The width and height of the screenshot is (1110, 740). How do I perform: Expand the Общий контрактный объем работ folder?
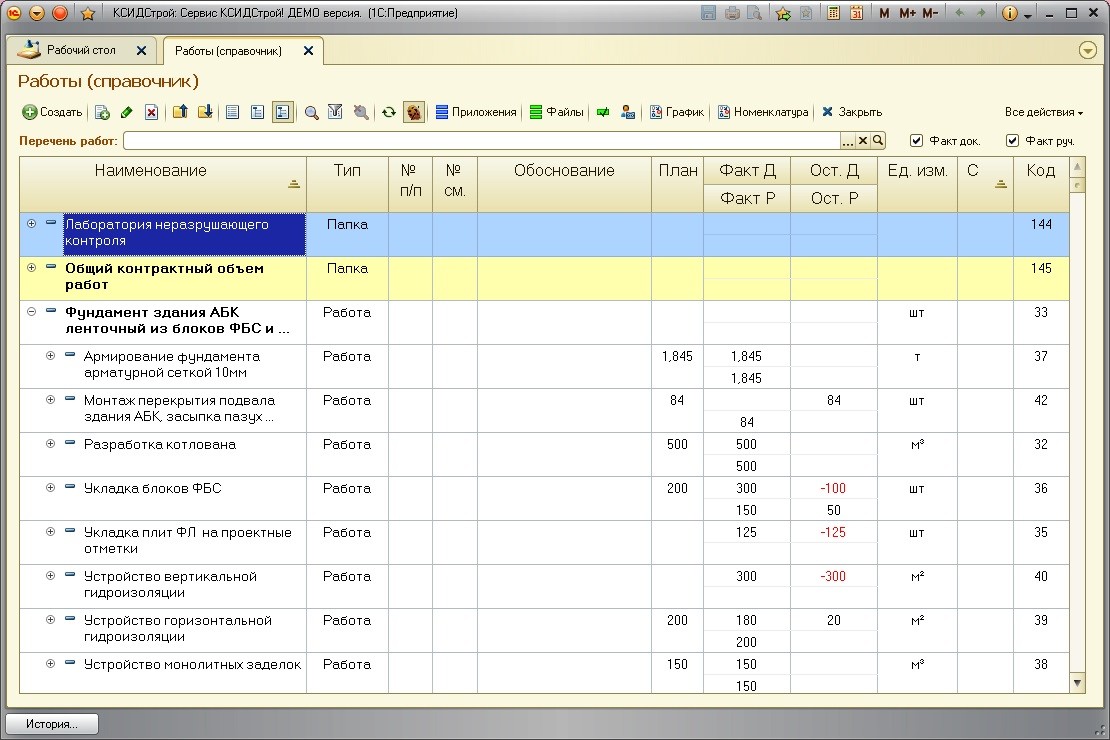coord(31,268)
